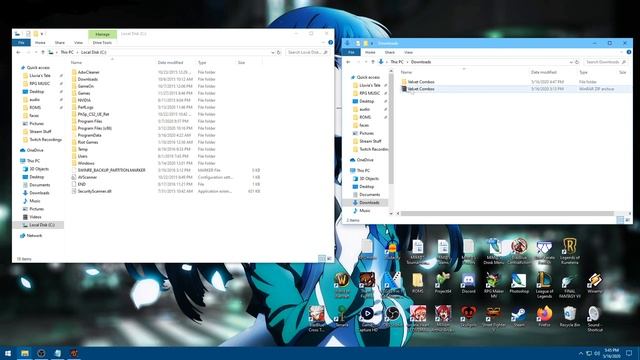Select the Riot Games folder
The height and width of the screenshot is (360, 640).
point(88,142)
